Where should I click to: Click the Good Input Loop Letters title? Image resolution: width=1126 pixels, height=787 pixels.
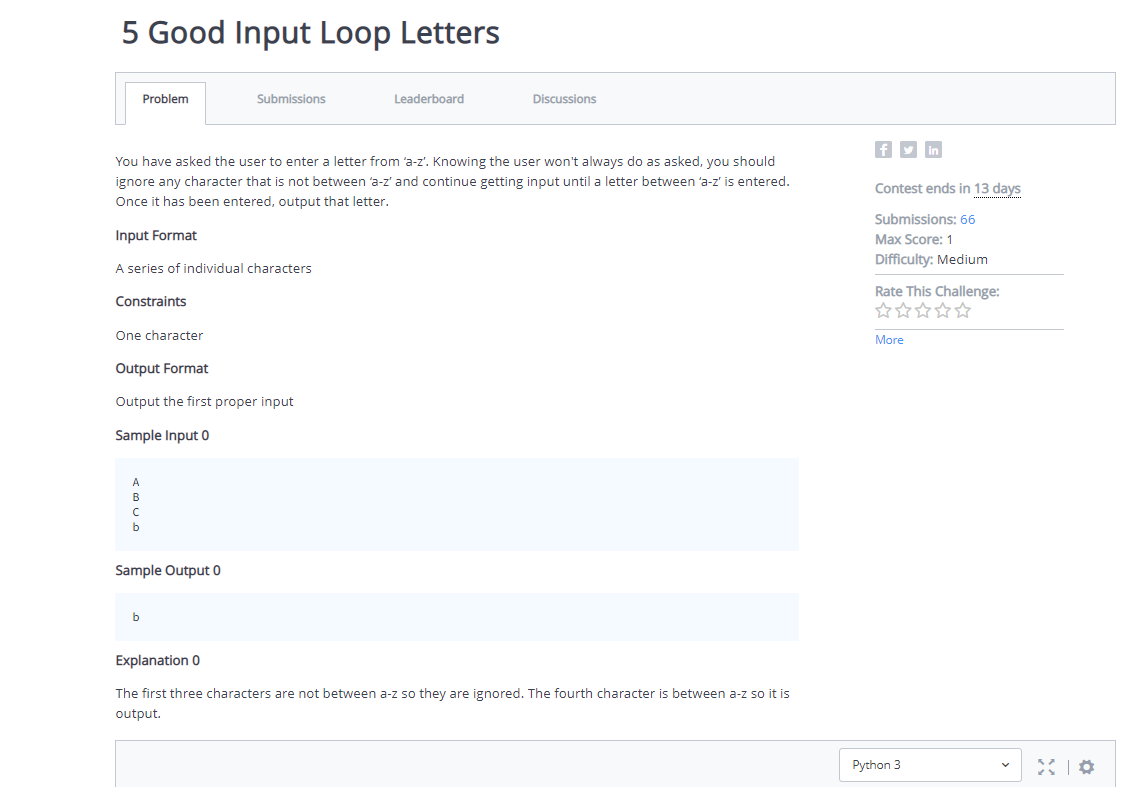[x=309, y=32]
